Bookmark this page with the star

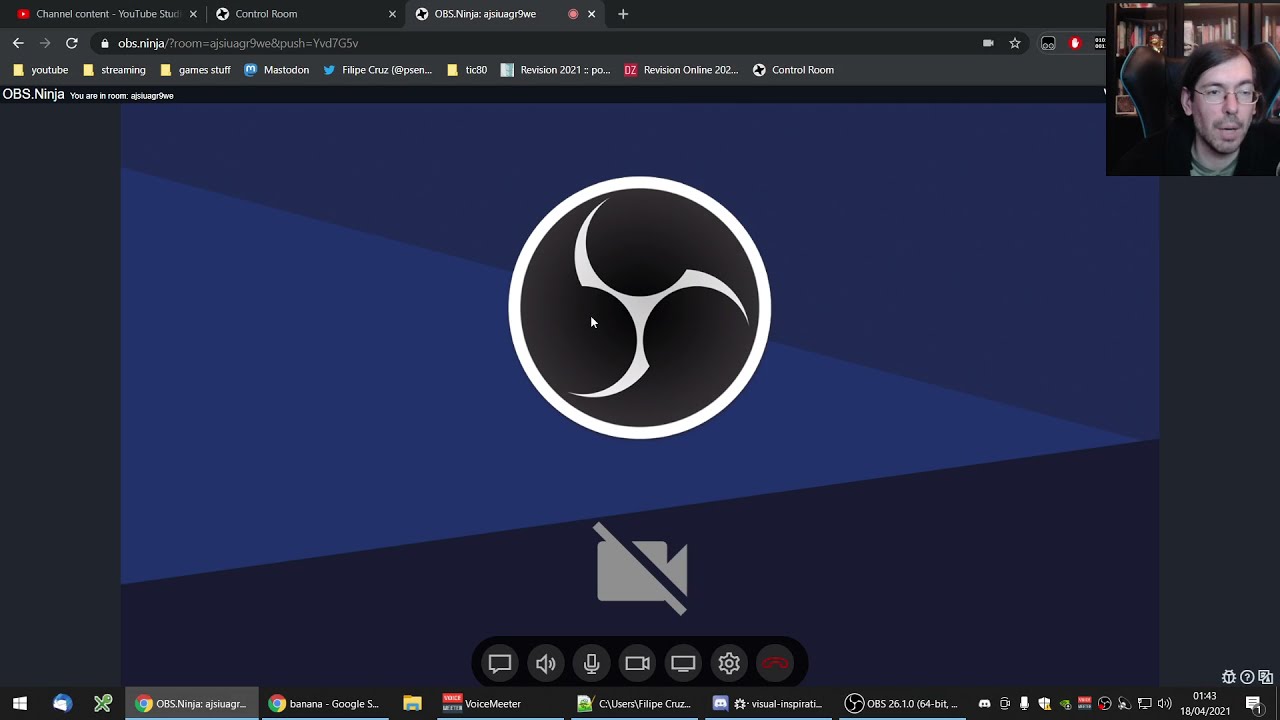pyautogui.click(x=1015, y=43)
